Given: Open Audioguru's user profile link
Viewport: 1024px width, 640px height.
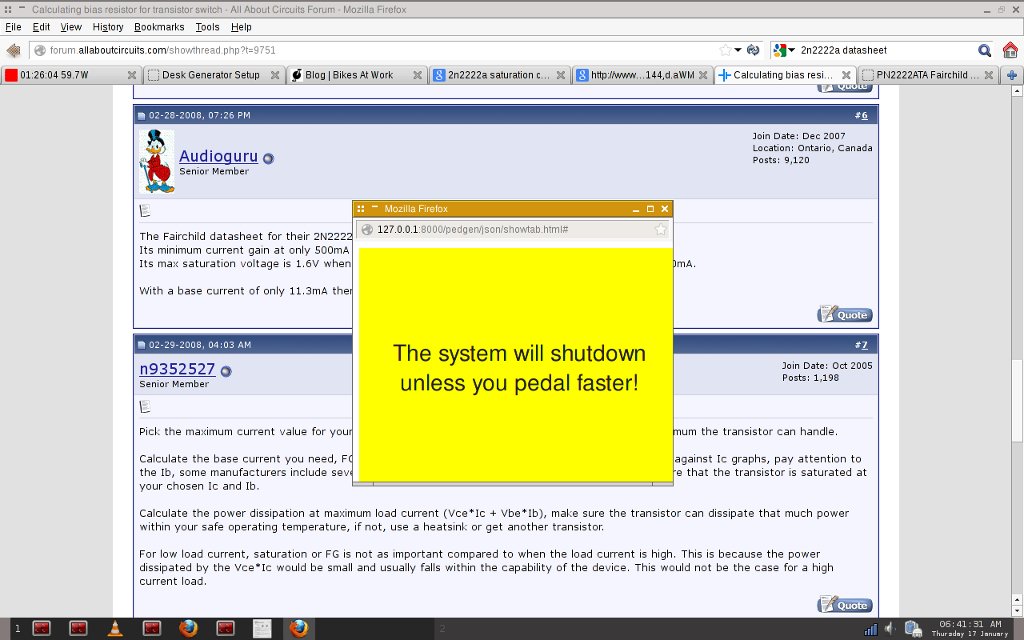Looking at the screenshot, I should coord(219,156).
